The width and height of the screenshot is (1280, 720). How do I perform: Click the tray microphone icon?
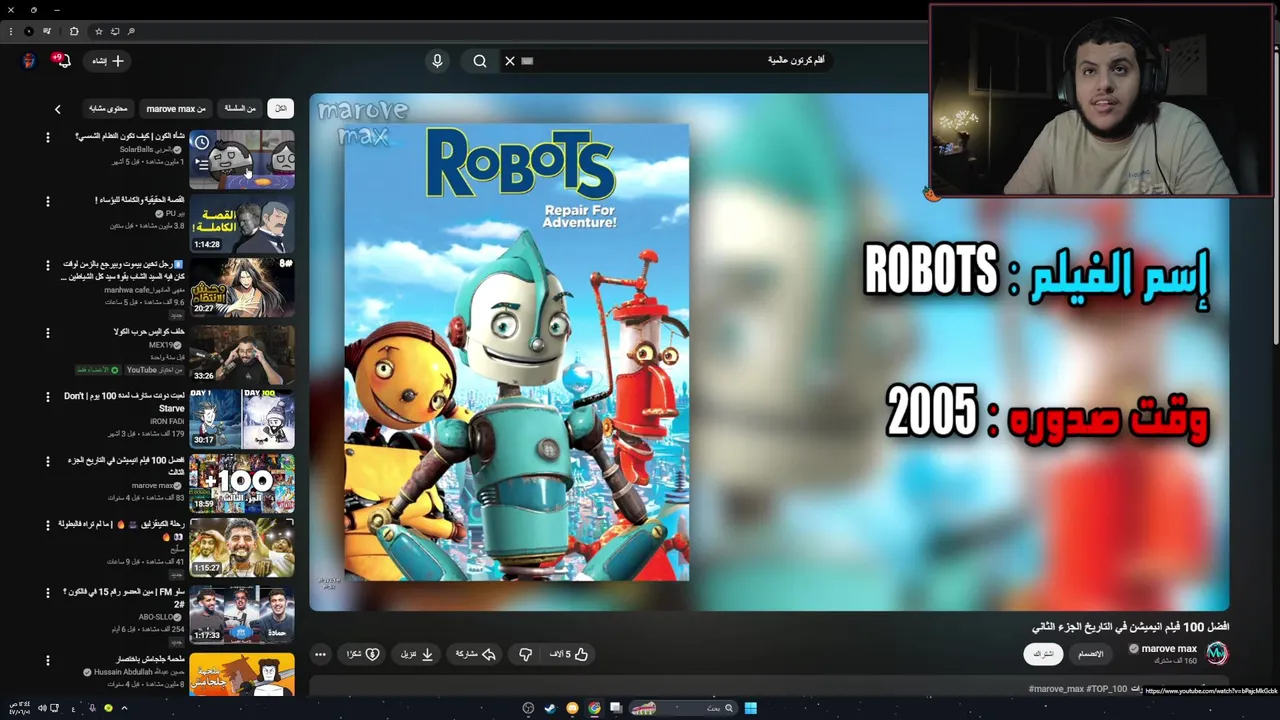click(x=92, y=708)
